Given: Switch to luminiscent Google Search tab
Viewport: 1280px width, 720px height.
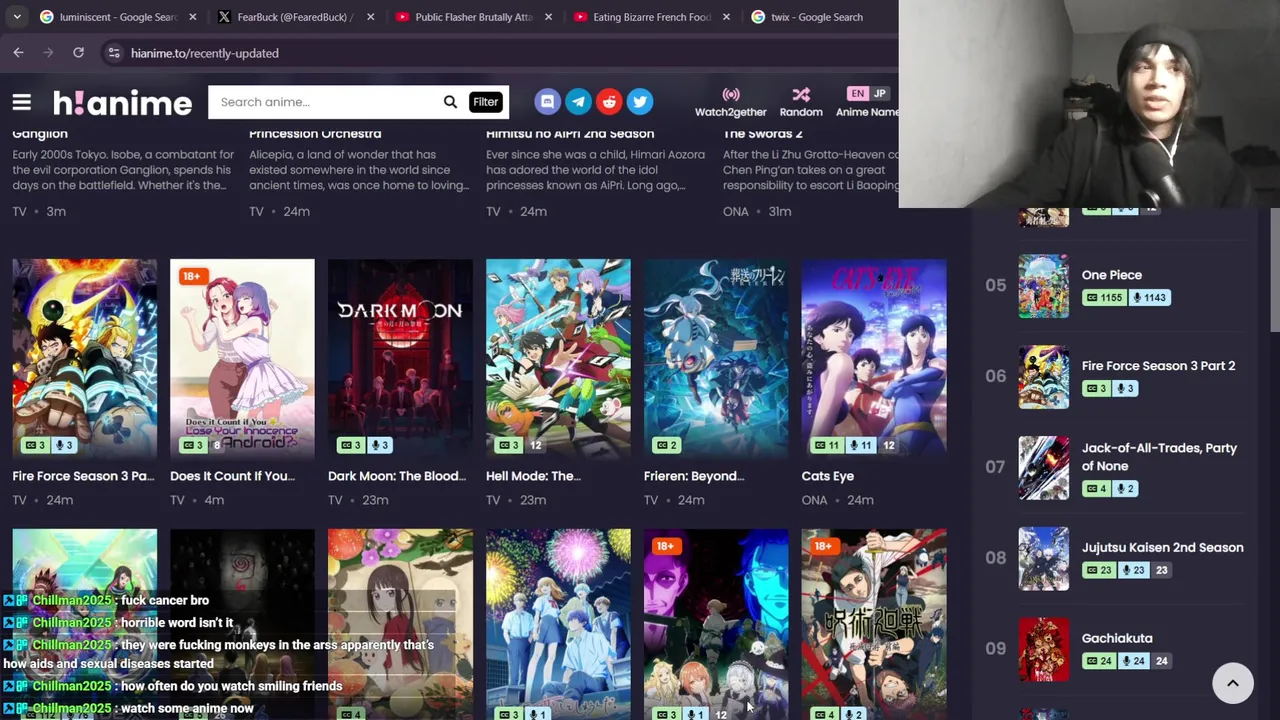Looking at the screenshot, I should click(118, 17).
